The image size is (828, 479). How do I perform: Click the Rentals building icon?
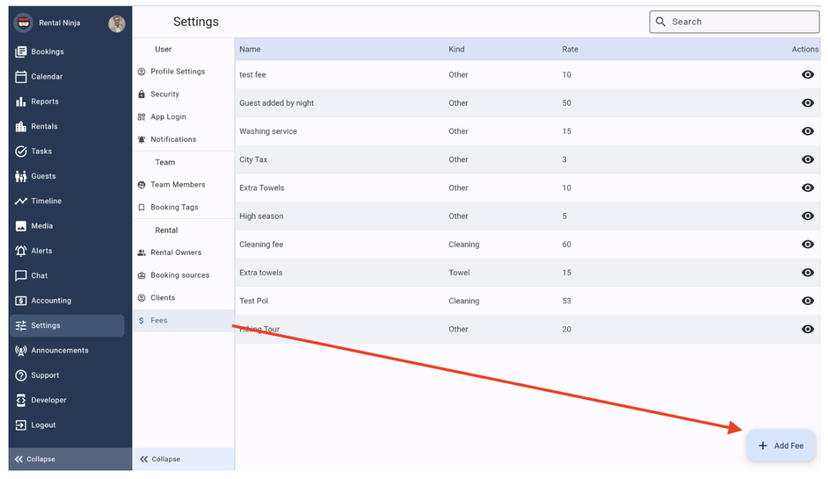(21, 126)
